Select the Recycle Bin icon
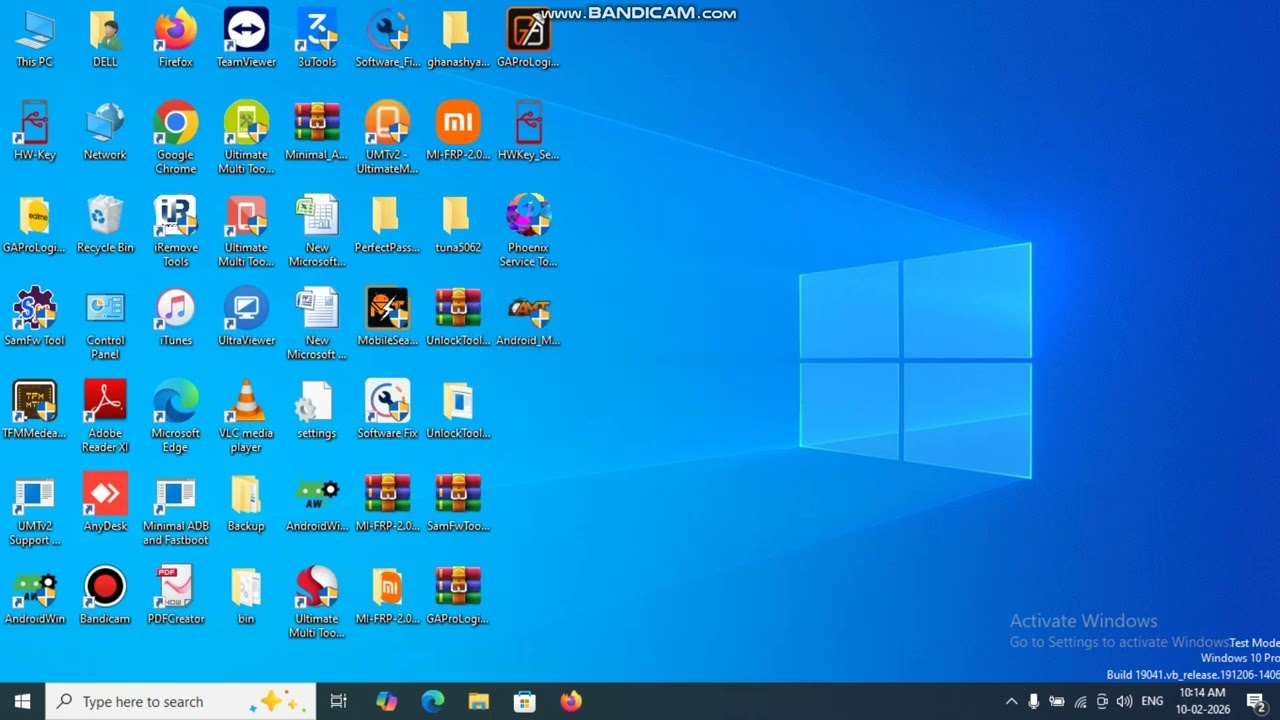 [x=105, y=224]
